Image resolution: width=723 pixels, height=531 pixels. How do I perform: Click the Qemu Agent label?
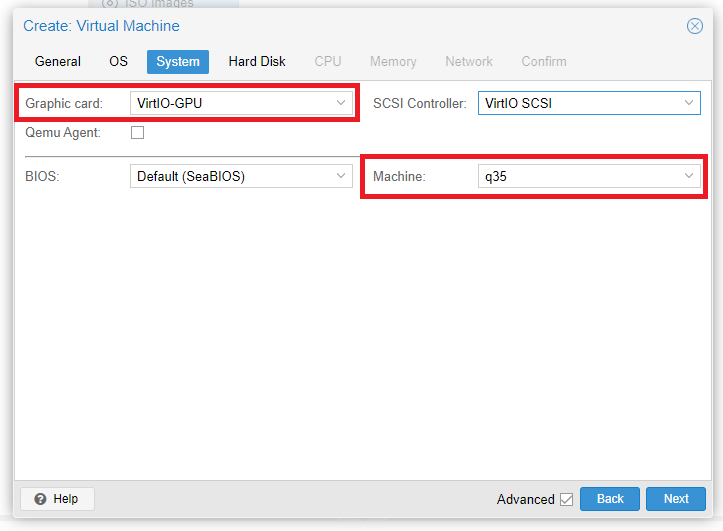click(63, 133)
